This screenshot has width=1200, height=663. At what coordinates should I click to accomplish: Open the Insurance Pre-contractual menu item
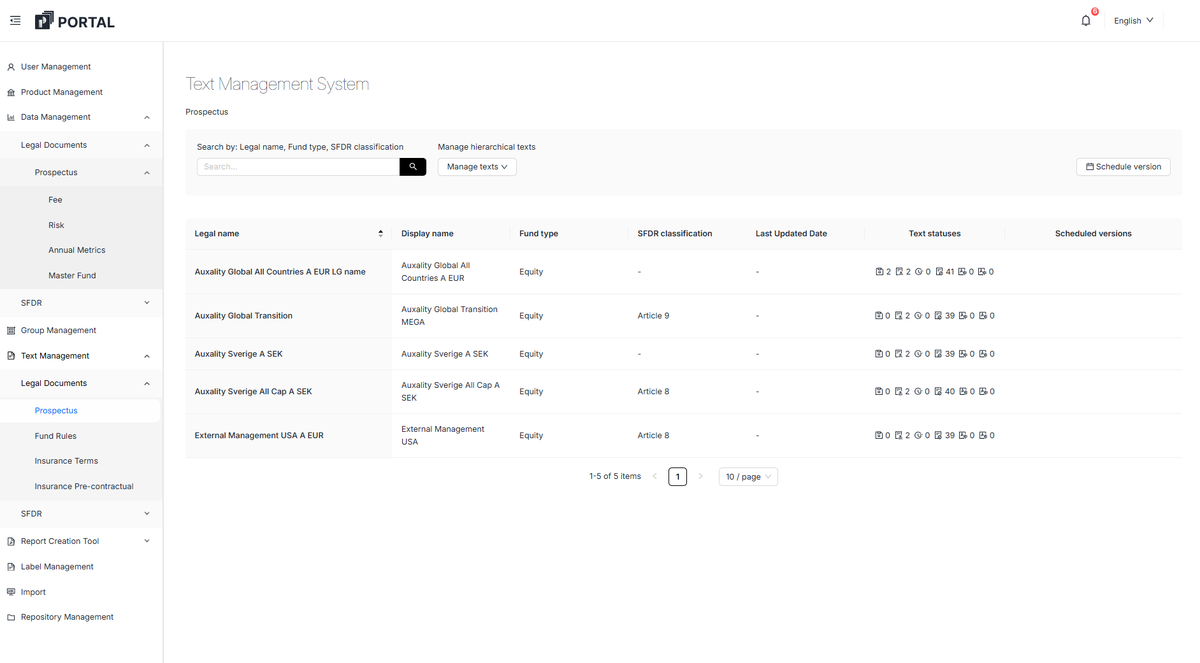pyautogui.click(x=84, y=487)
